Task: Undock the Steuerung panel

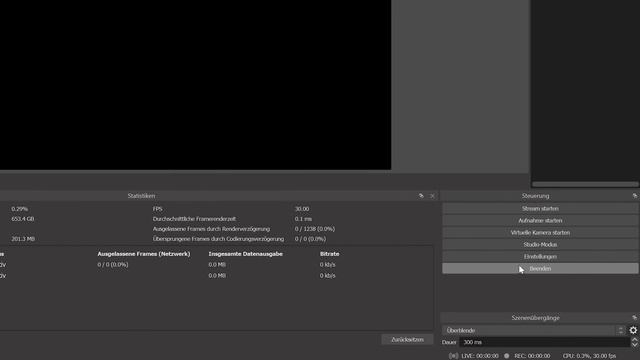Action: coord(635,196)
